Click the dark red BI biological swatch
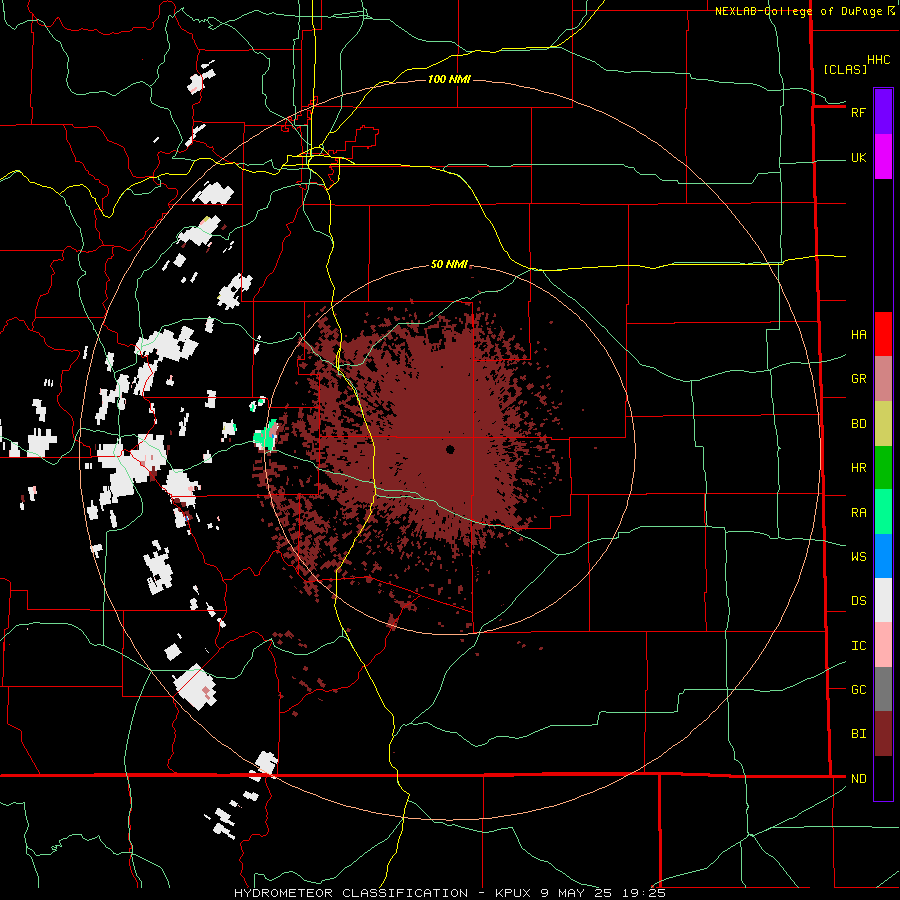 (883, 734)
